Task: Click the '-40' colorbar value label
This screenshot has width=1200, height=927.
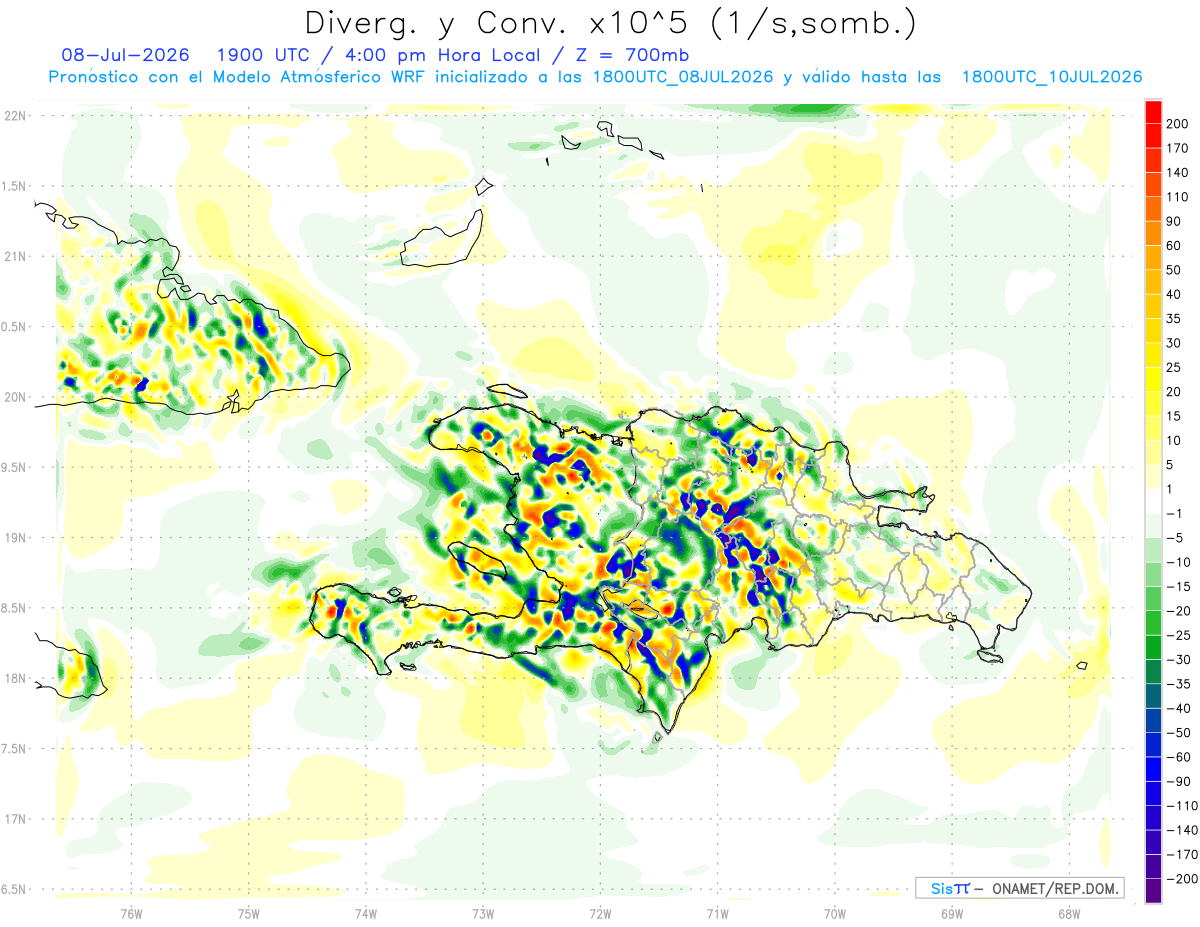Action: (1178, 708)
